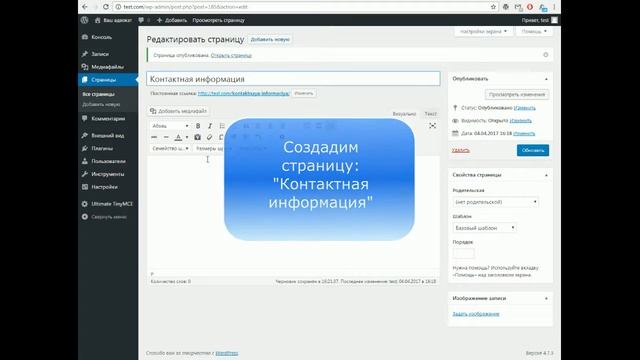Open the template dropdown "Базовый шаблон"
This screenshot has width=640, height=360.
point(484,228)
